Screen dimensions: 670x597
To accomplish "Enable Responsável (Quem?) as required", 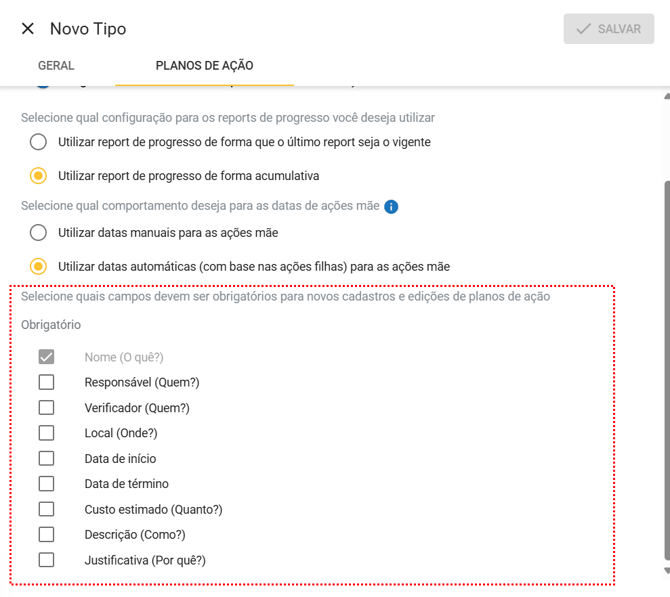I will (x=46, y=382).
